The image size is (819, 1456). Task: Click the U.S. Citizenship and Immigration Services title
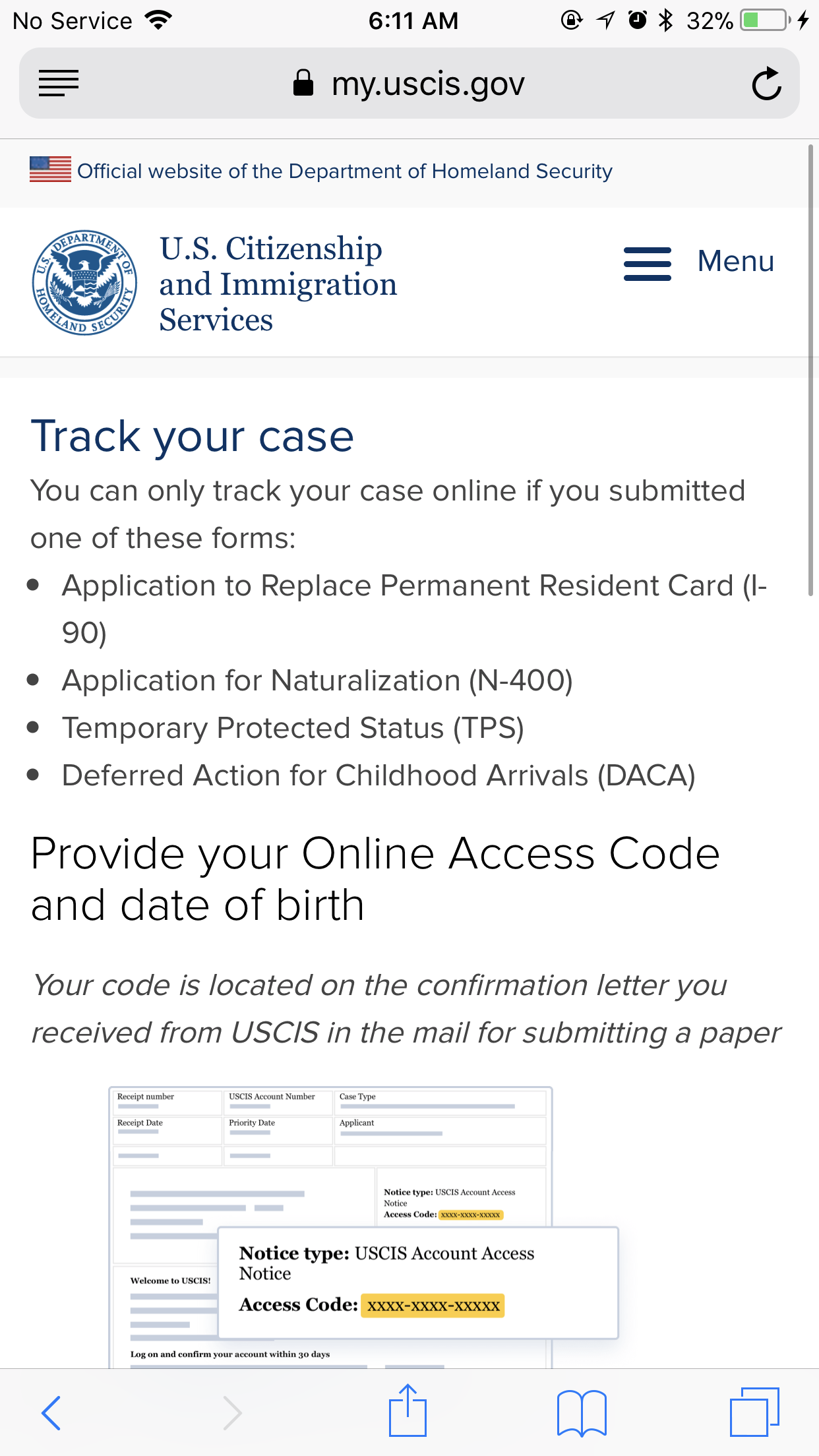[278, 284]
